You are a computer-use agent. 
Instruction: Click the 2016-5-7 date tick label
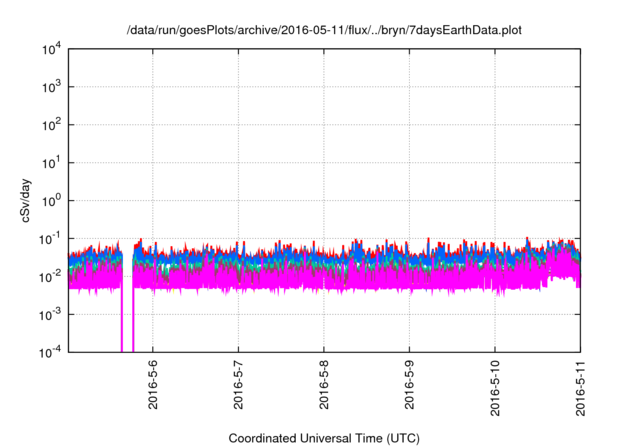coord(238,385)
